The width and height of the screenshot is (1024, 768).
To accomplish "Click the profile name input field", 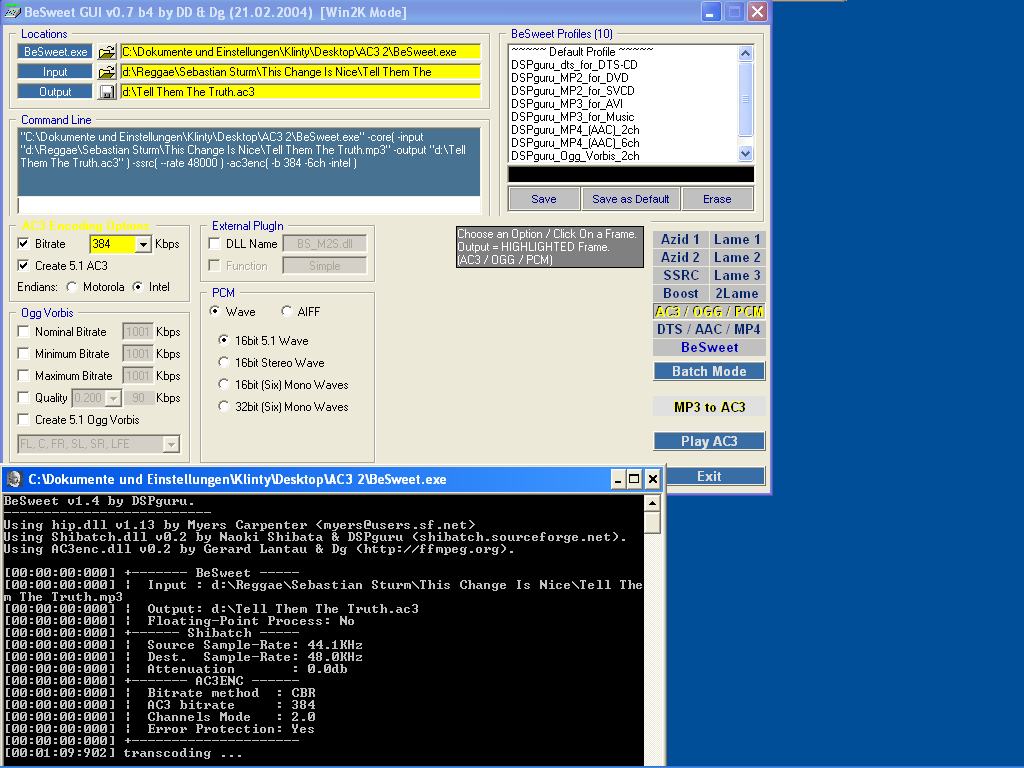I will [x=631, y=174].
